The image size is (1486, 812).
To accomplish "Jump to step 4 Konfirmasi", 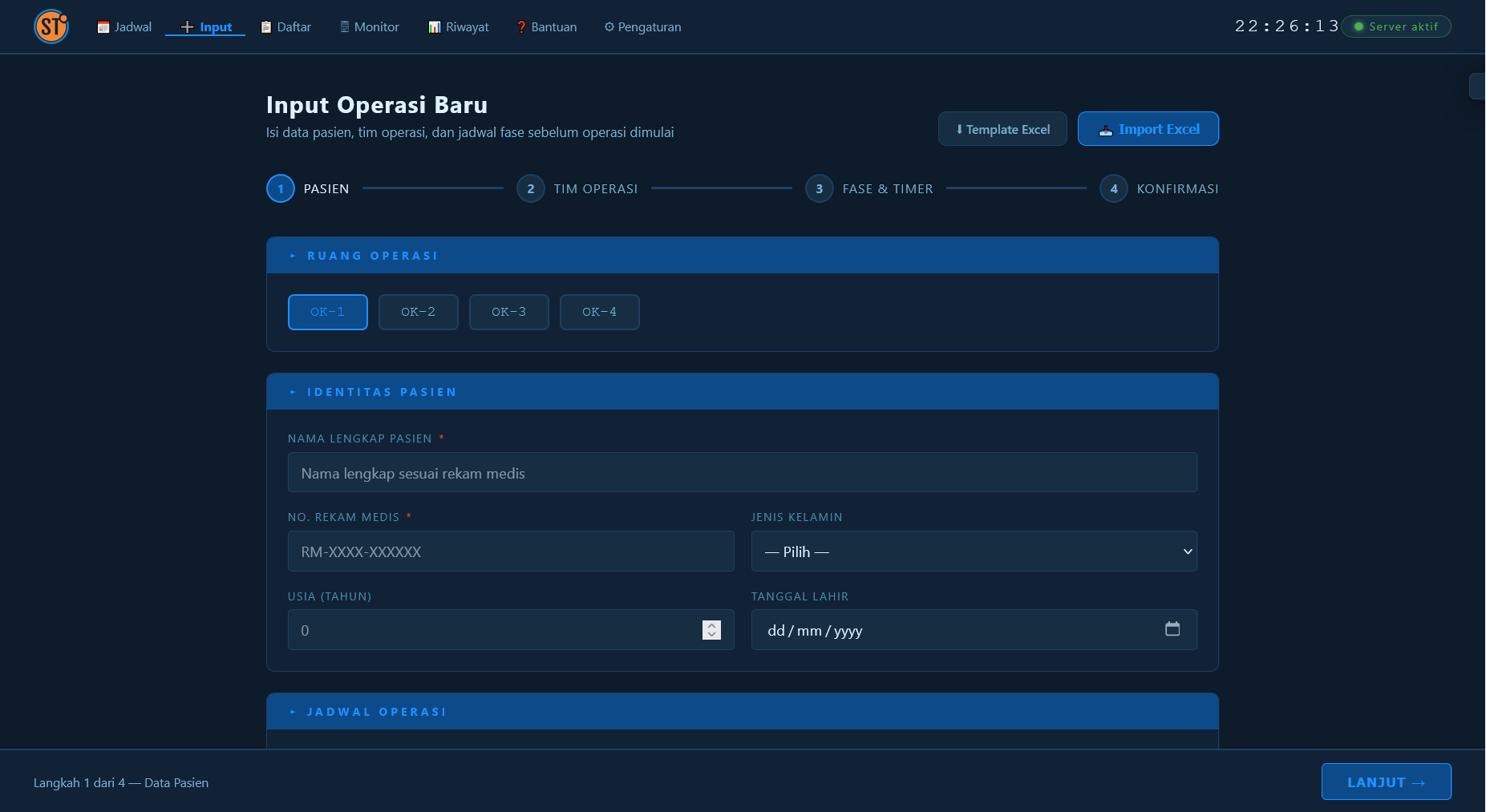I will tap(1159, 188).
